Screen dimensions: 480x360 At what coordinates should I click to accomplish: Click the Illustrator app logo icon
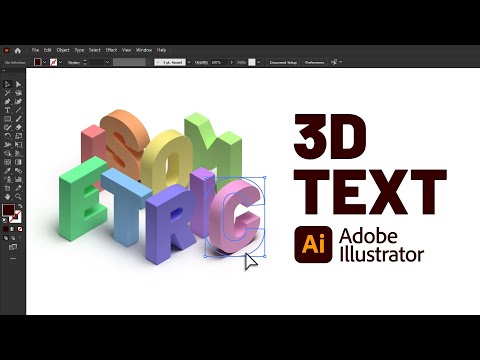[x=6, y=50]
